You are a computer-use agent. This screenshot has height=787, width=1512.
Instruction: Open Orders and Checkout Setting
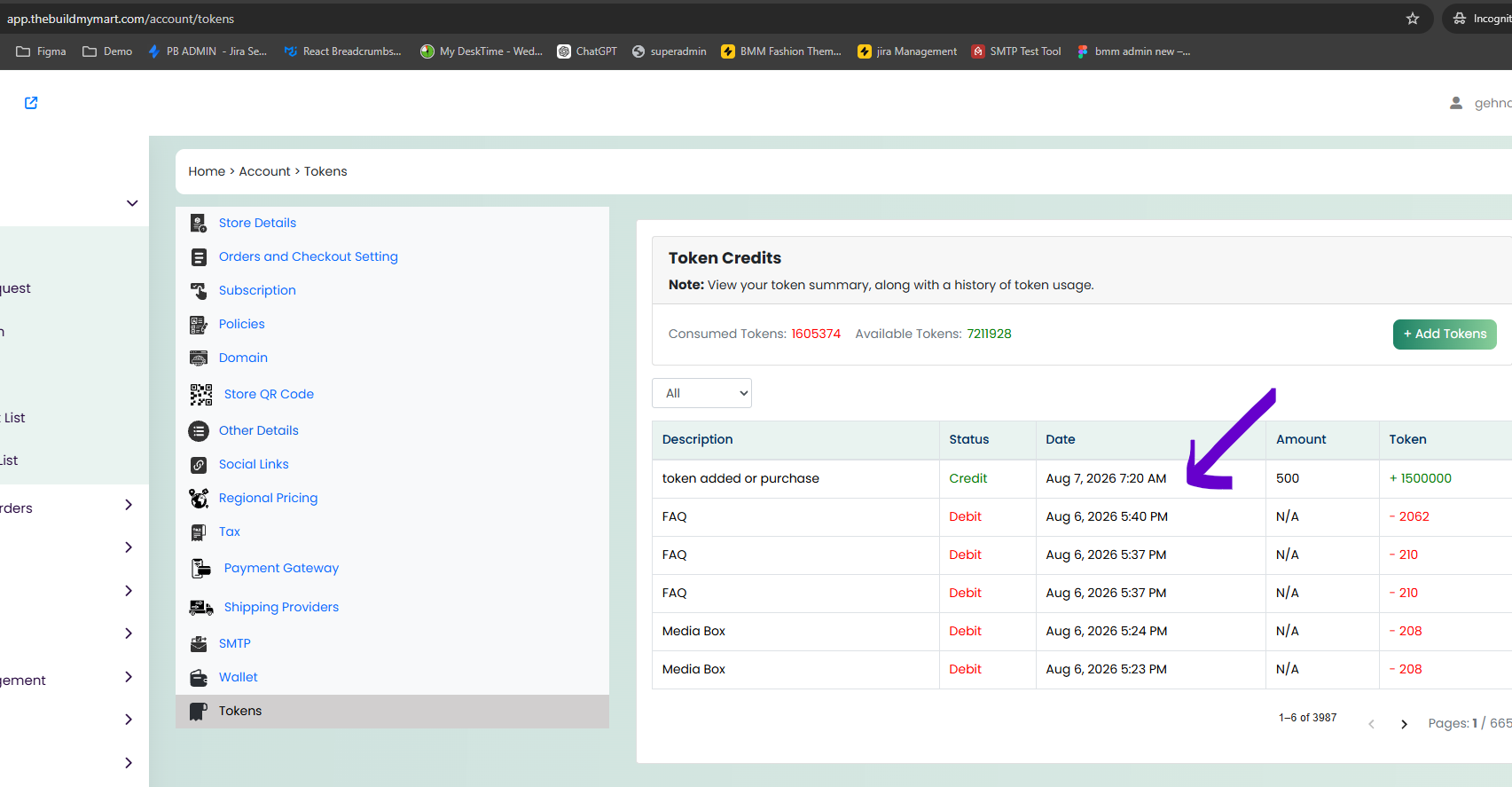click(x=309, y=256)
